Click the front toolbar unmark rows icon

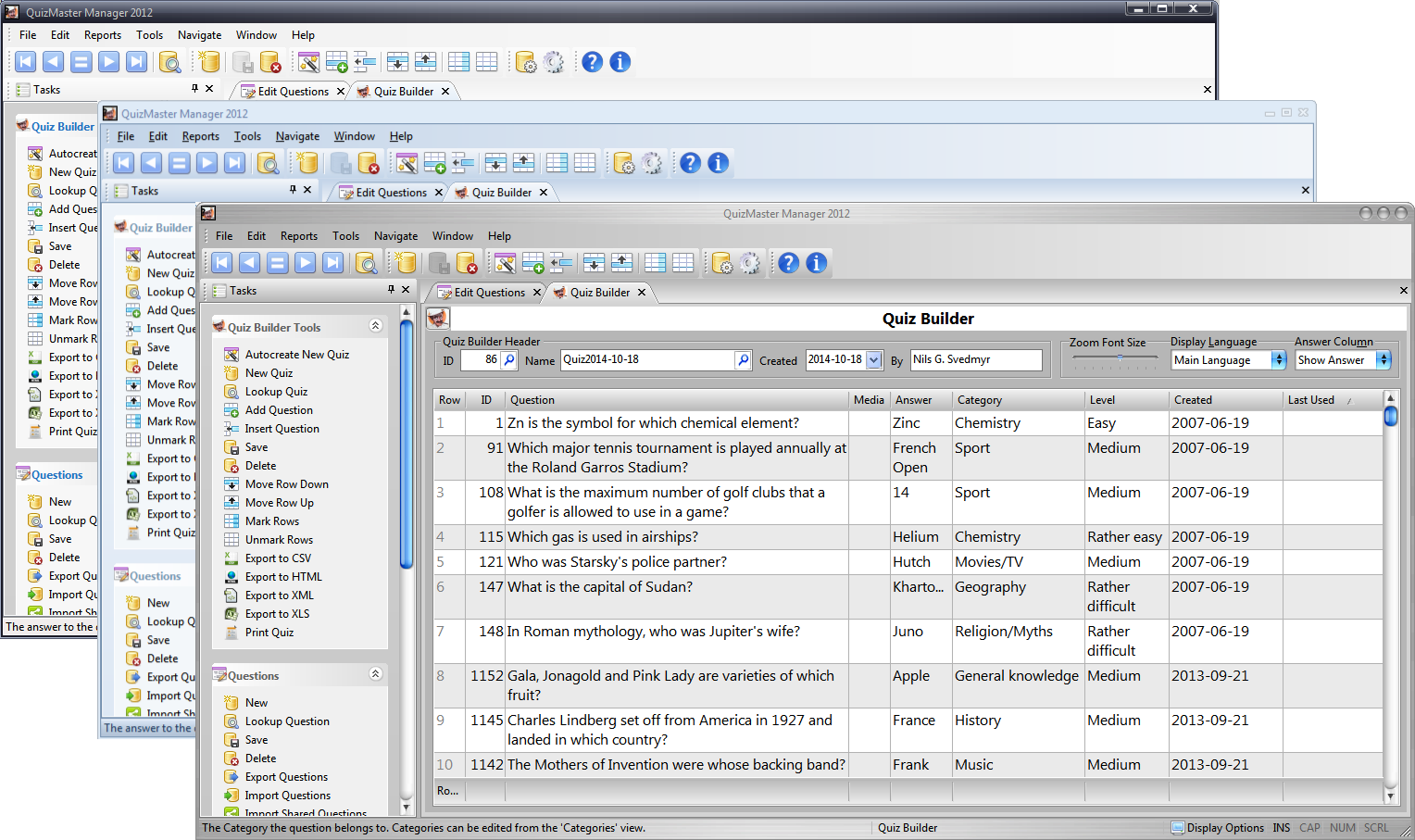click(x=683, y=263)
